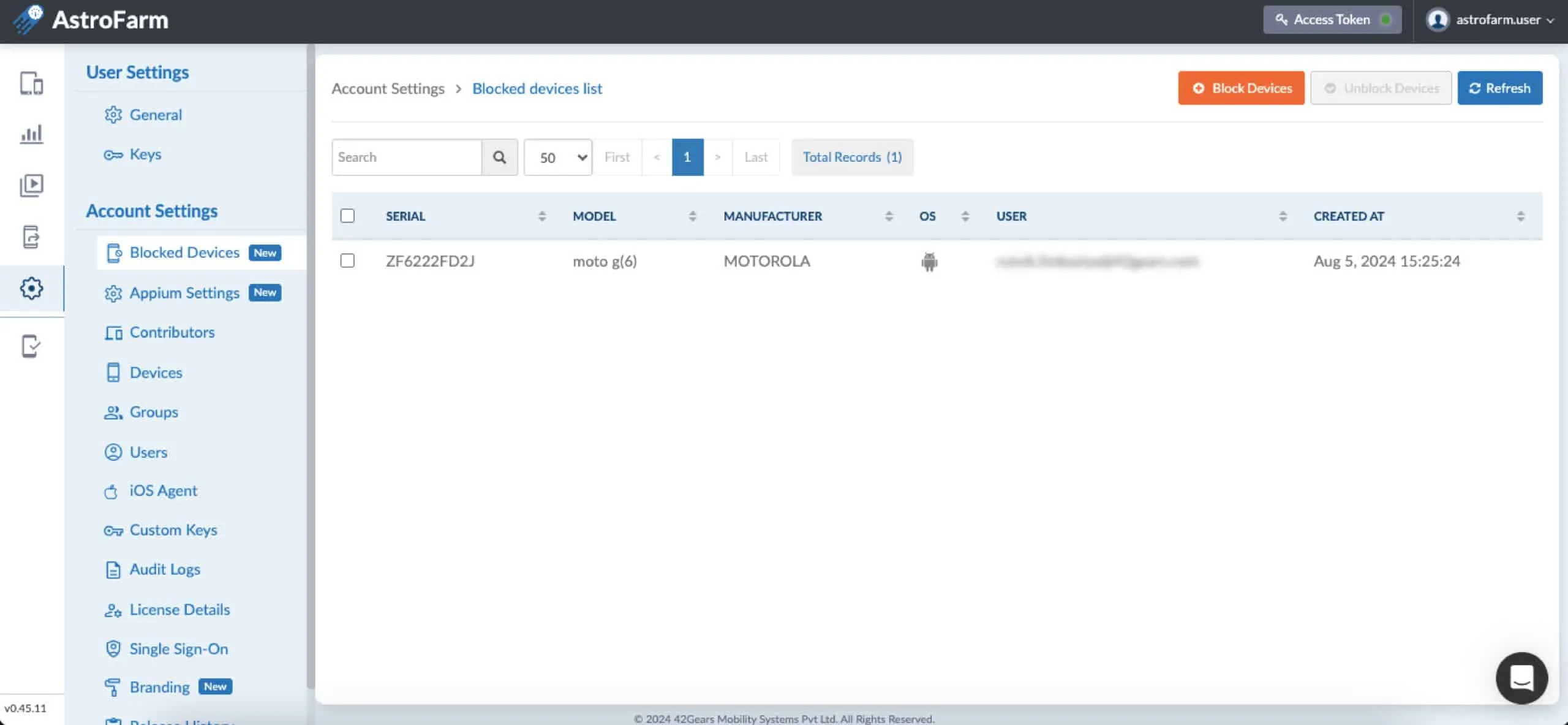This screenshot has width=1568, height=725.
Task: Click Account Settings breadcrumb
Action: [x=388, y=89]
